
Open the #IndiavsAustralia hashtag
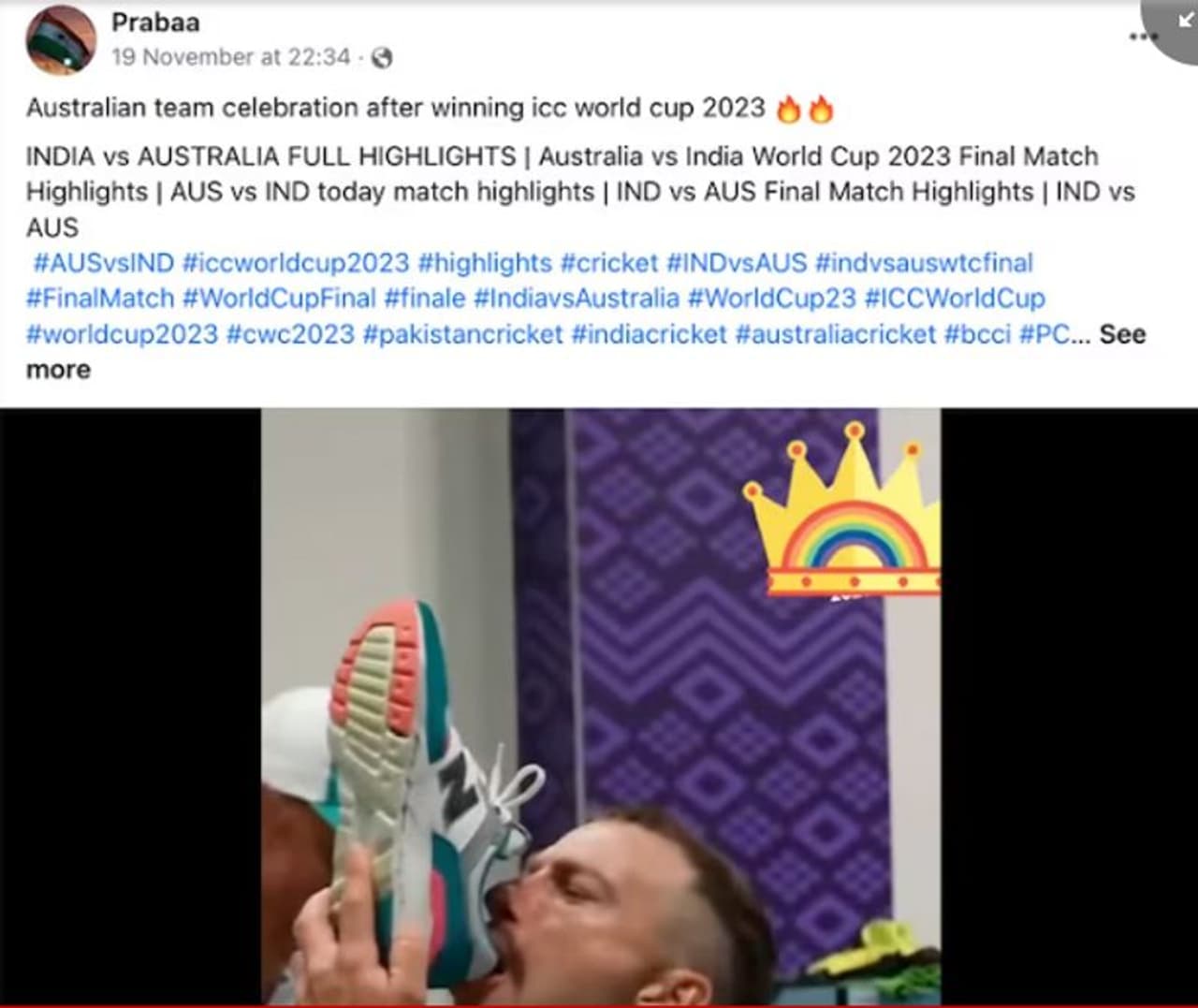(577, 299)
